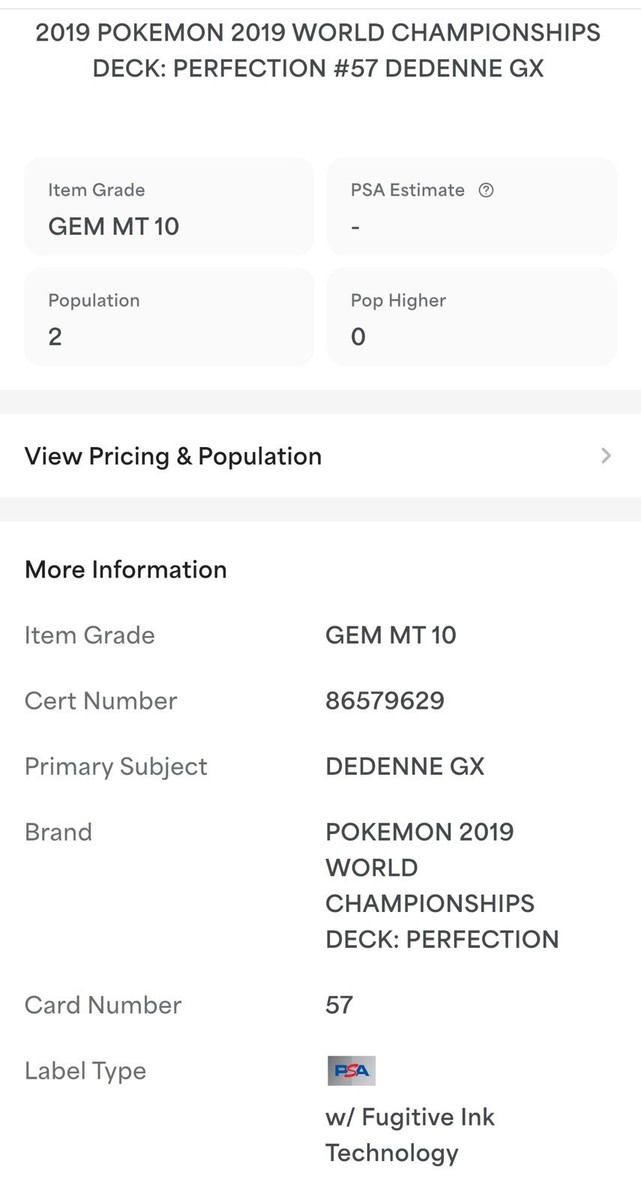Click the pop higher count 0
The width and height of the screenshot is (641, 1200).
358,337
